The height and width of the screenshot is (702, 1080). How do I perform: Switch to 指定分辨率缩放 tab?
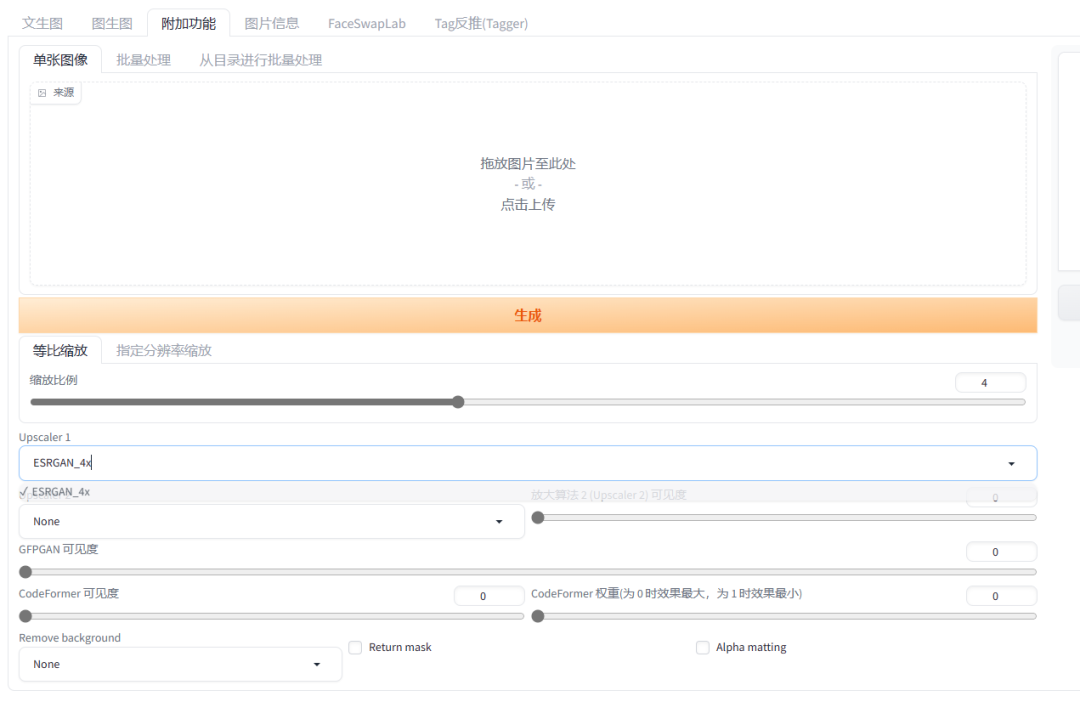pos(164,350)
